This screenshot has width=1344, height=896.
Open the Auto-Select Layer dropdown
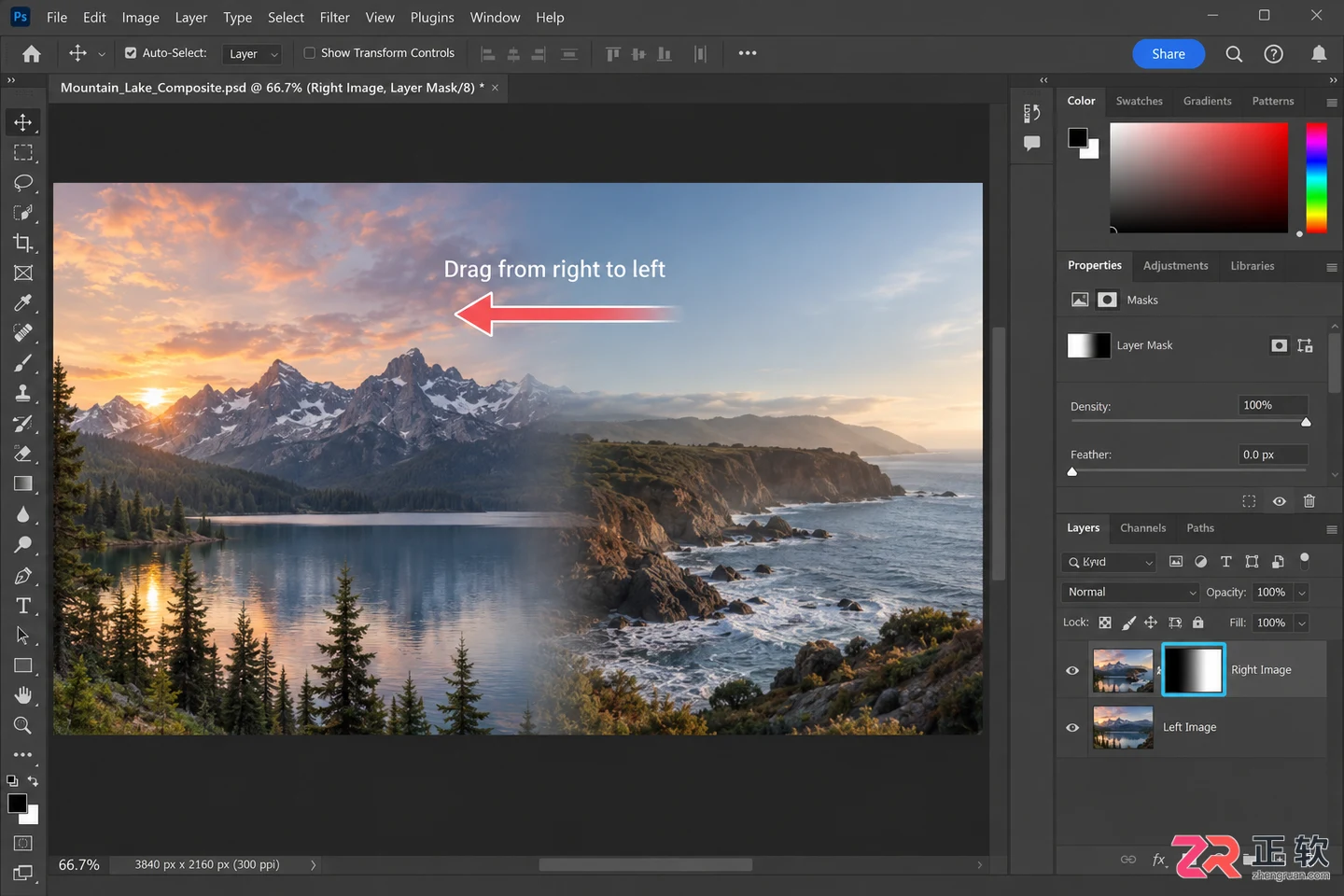tap(252, 54)
